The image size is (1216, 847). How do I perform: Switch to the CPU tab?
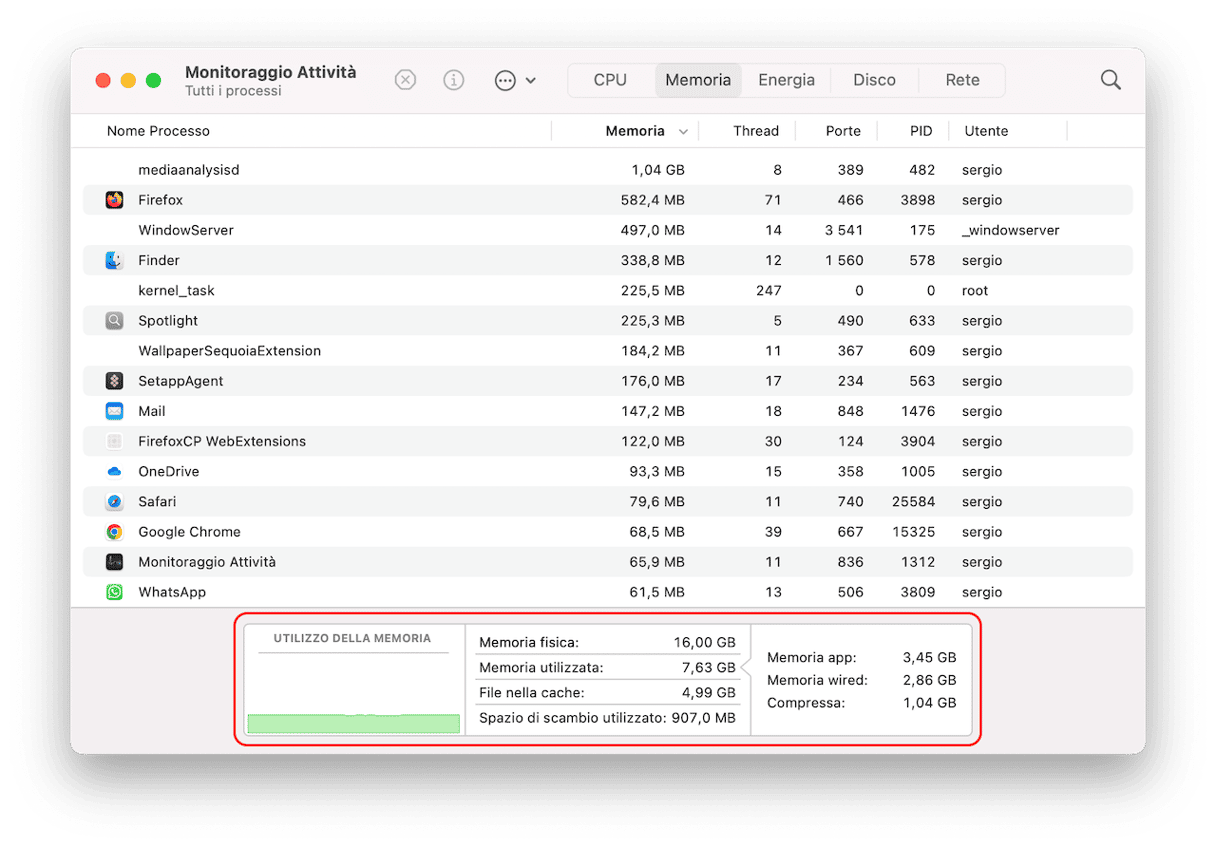pos(610,80)
